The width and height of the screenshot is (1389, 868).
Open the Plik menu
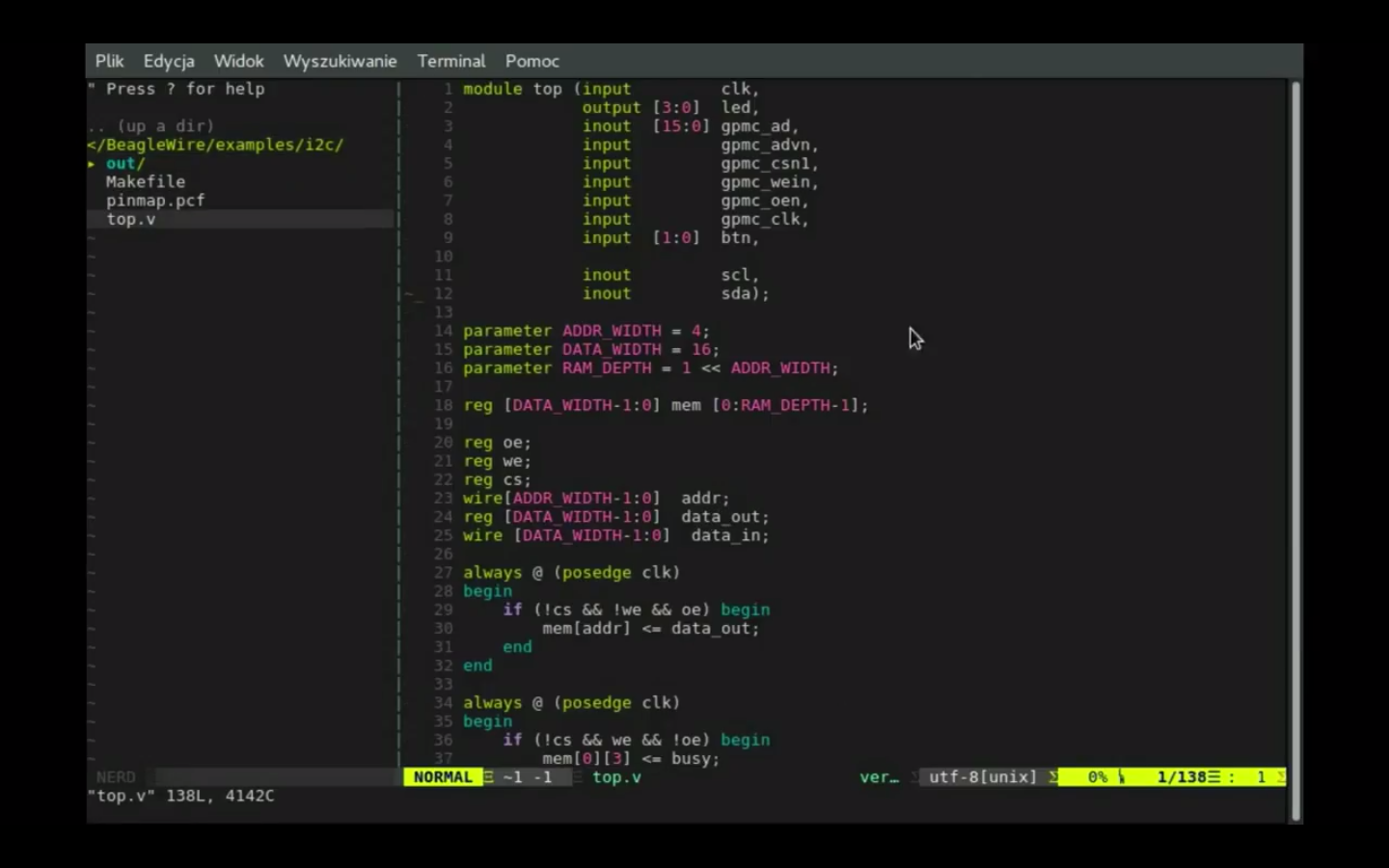[109, 61]
